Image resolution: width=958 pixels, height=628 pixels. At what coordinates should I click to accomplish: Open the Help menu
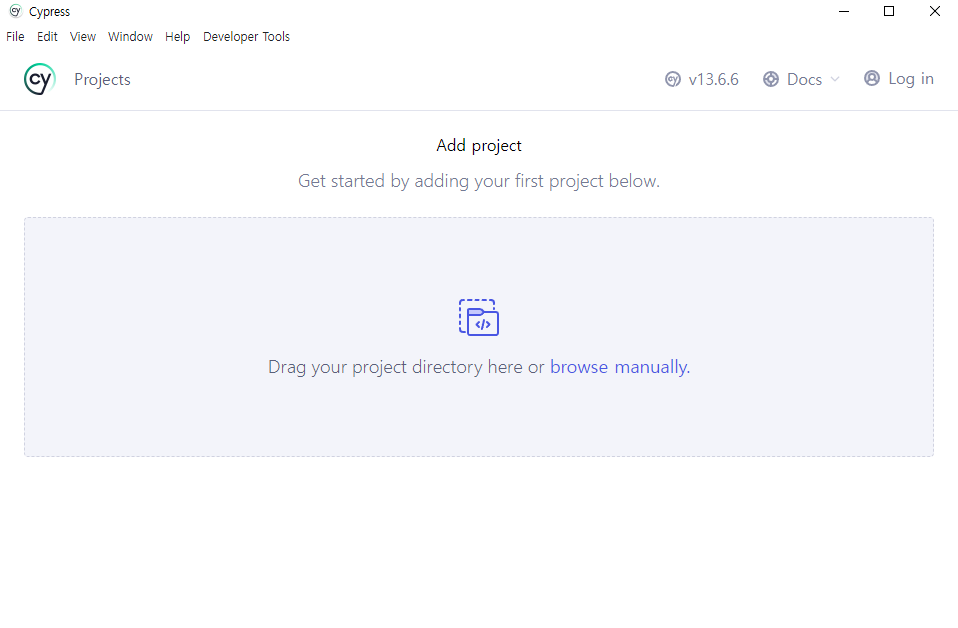click(177, 37)
